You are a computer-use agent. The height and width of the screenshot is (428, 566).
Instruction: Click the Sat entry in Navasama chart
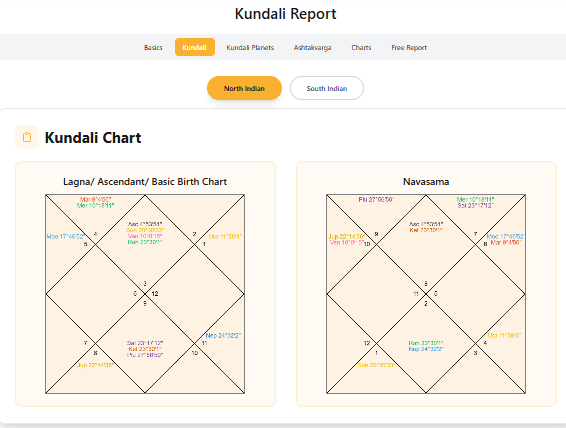pos(475,205)
